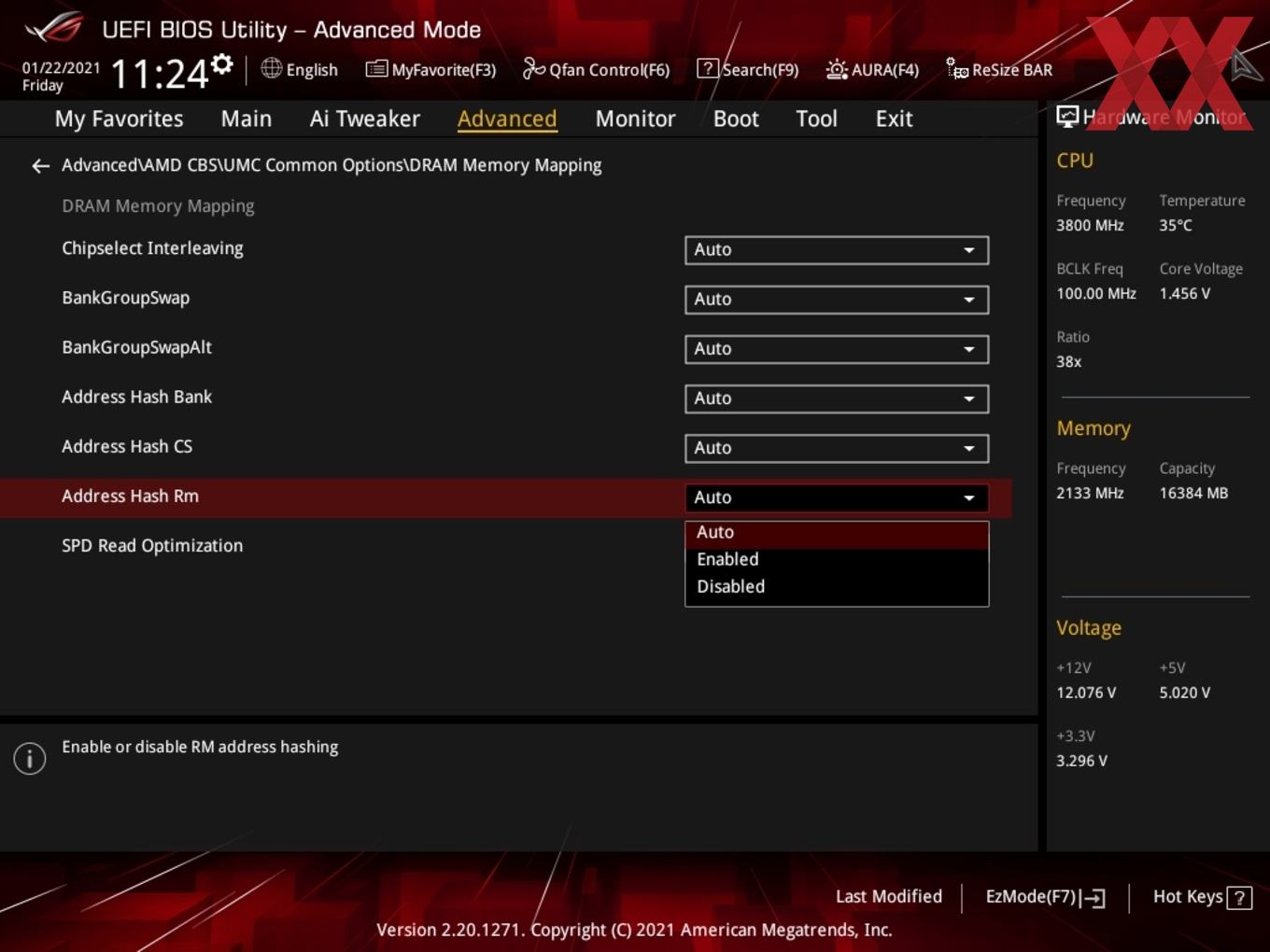The height and width of the screenshot is (952, 1270).
Task: Click Core Voltage value 1.456 V
Action: 1184,294
